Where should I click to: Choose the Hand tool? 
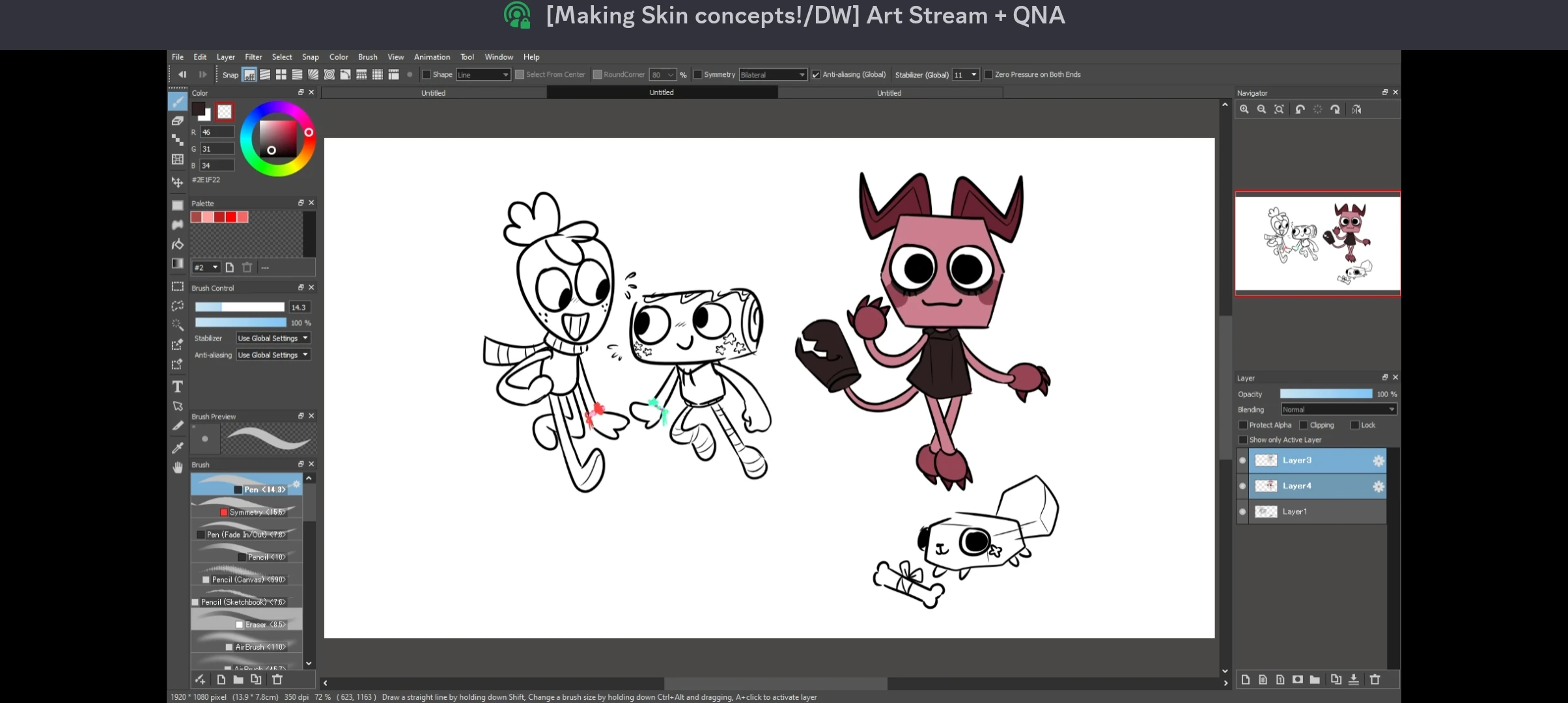[177, 467]
